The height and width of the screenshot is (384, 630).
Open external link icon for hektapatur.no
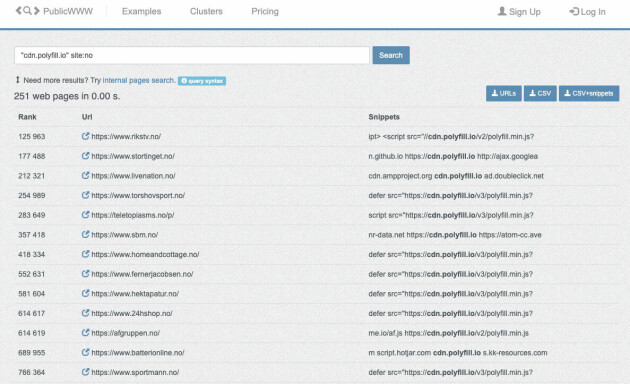(85, 294)
